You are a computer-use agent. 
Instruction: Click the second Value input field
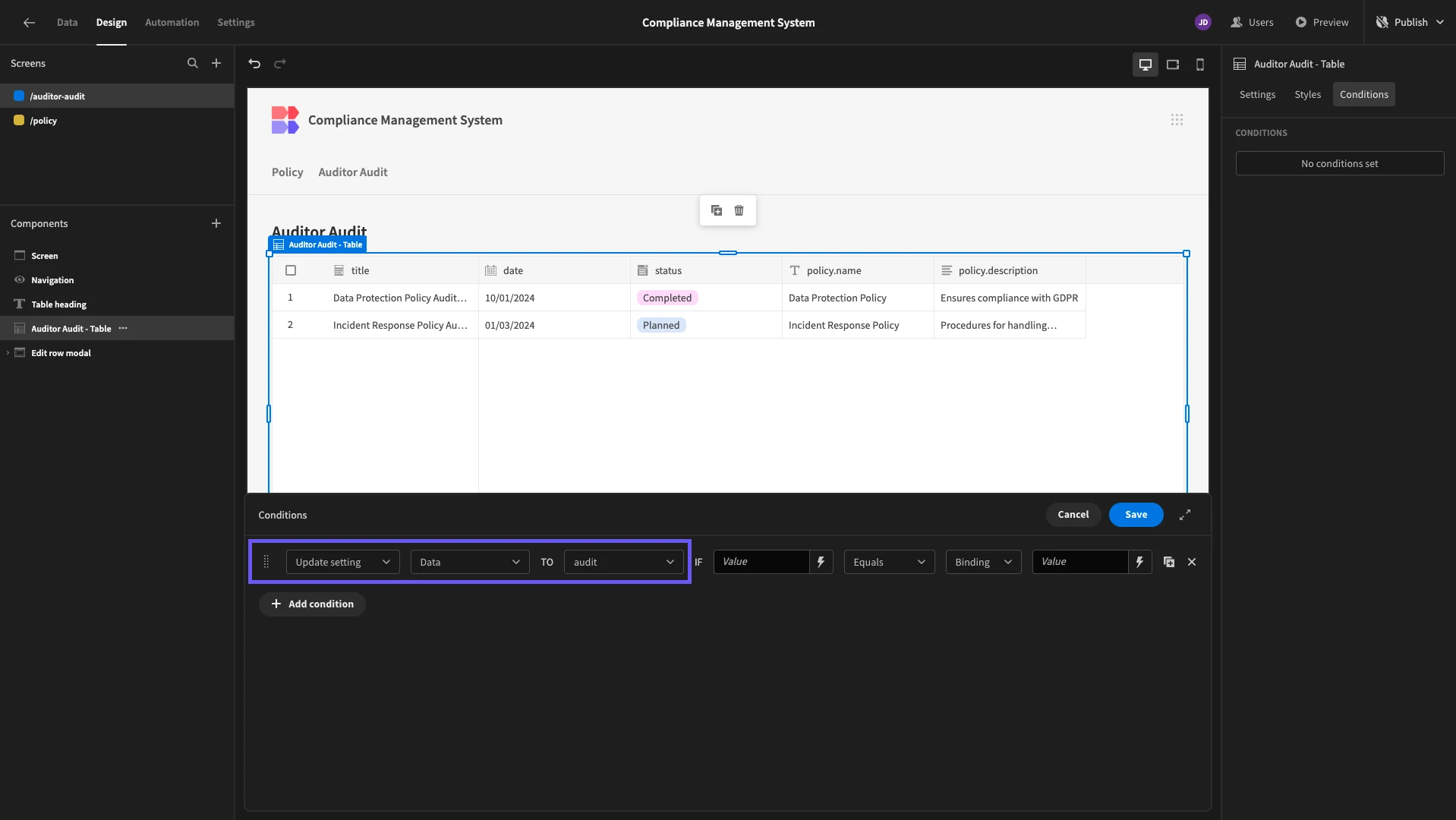1079,562
